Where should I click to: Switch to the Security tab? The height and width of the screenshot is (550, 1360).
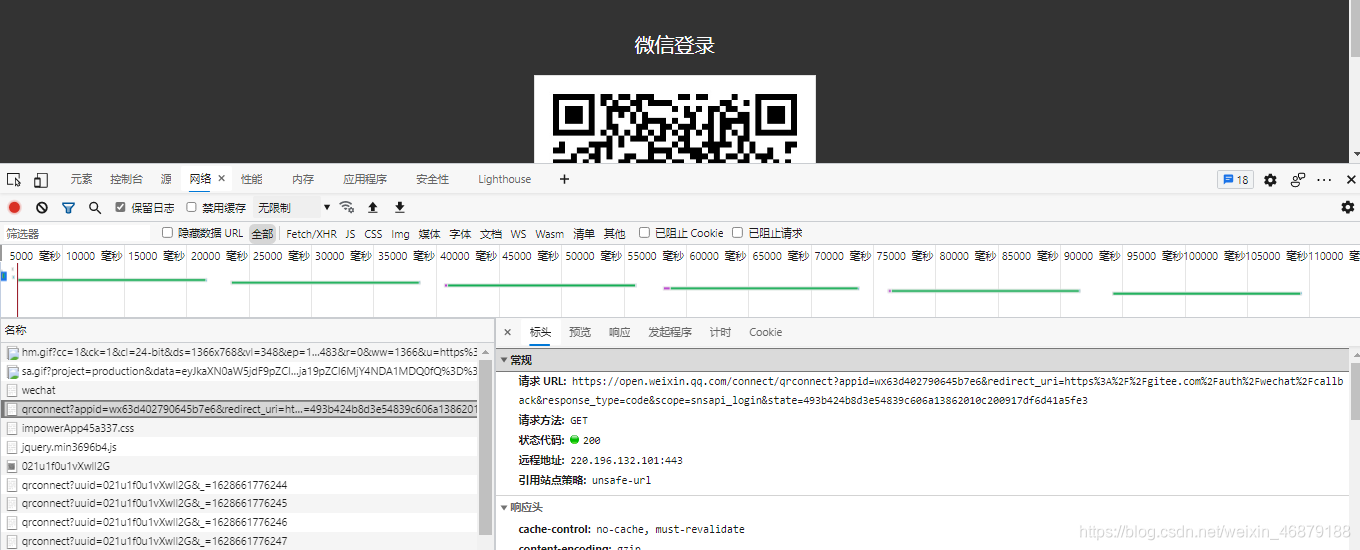(x=433, y=180)
